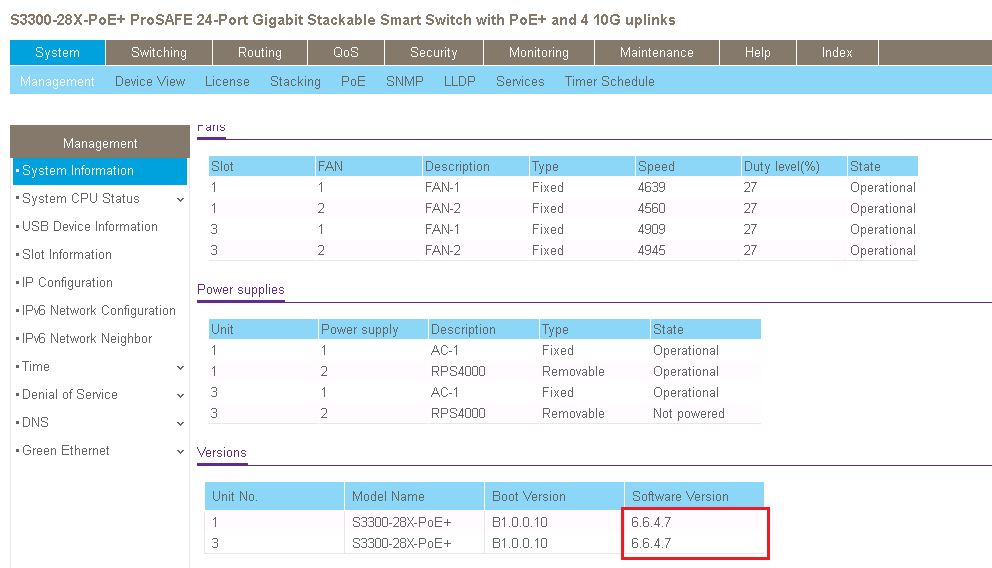Expand the Green Ethernet chevron
Screen dimensions: 992x568
click(180, 452)
